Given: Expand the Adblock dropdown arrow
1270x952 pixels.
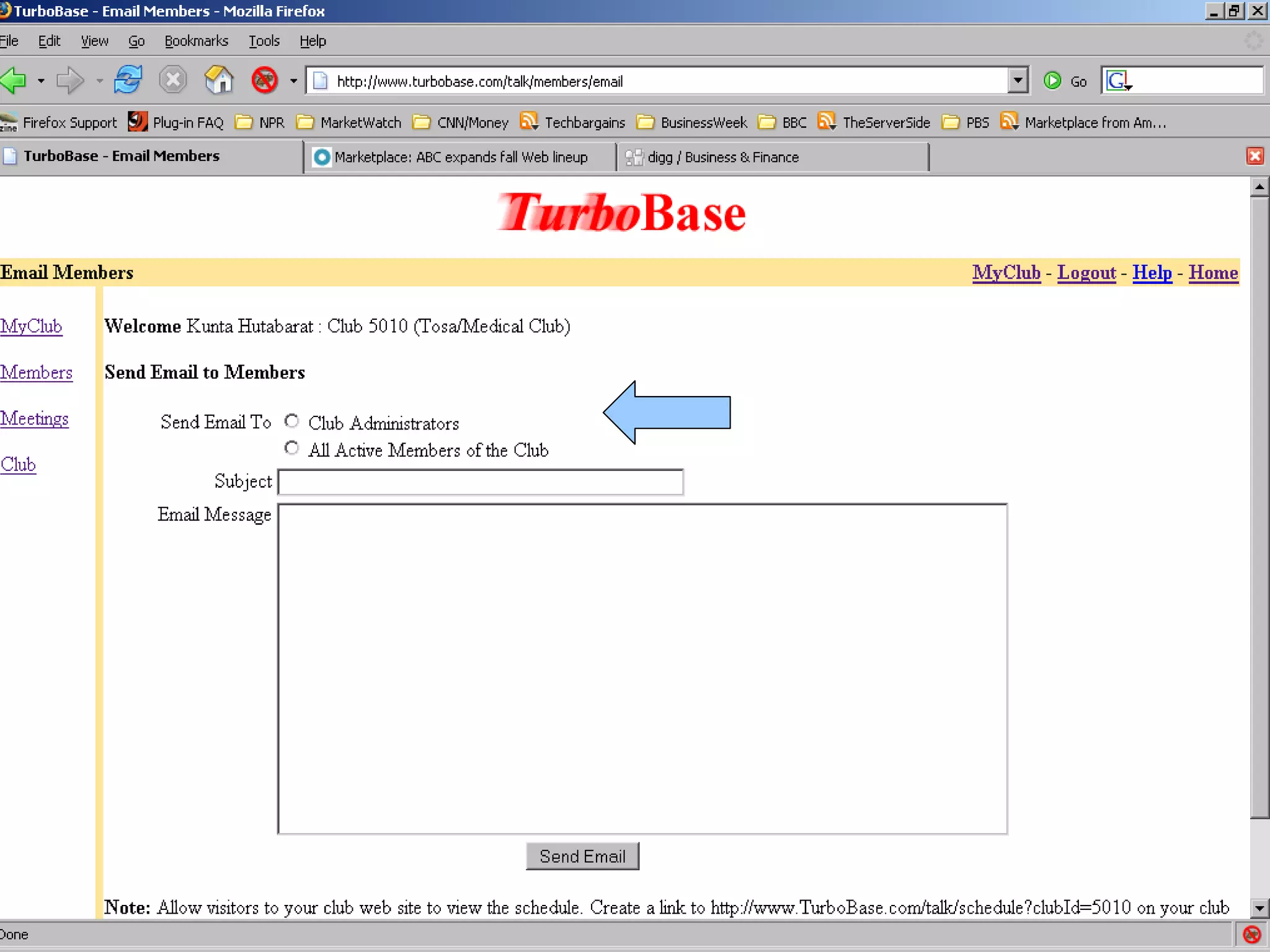Looking at the screenshot, I should coord(293,81).
